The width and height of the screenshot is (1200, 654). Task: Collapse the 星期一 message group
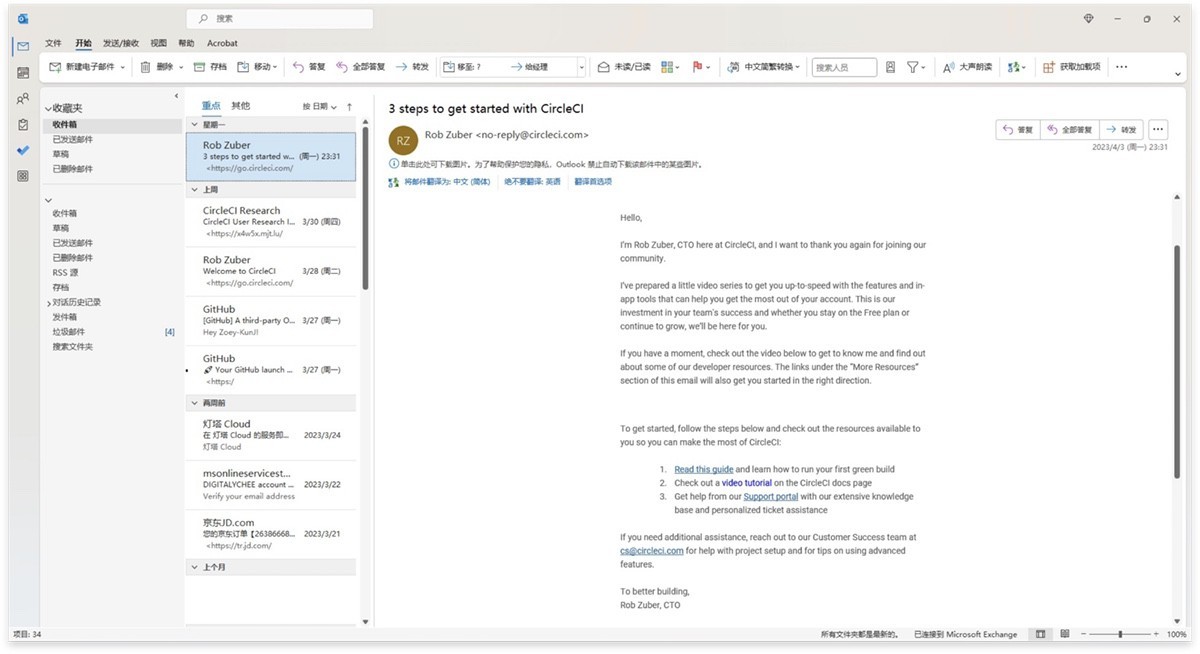(x=195, y=125)
